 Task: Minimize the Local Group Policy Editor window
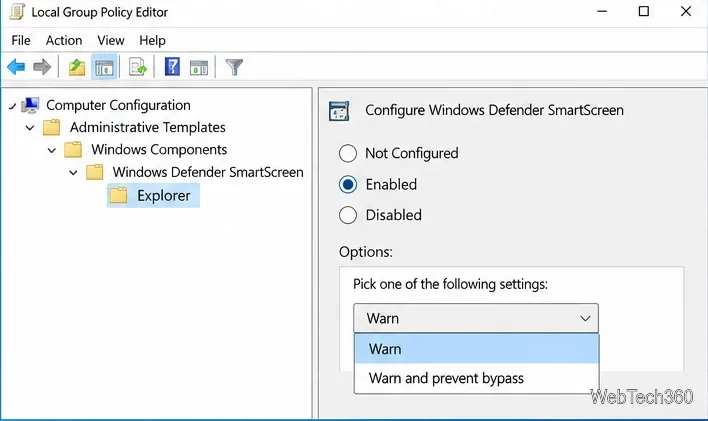point(602,11)
